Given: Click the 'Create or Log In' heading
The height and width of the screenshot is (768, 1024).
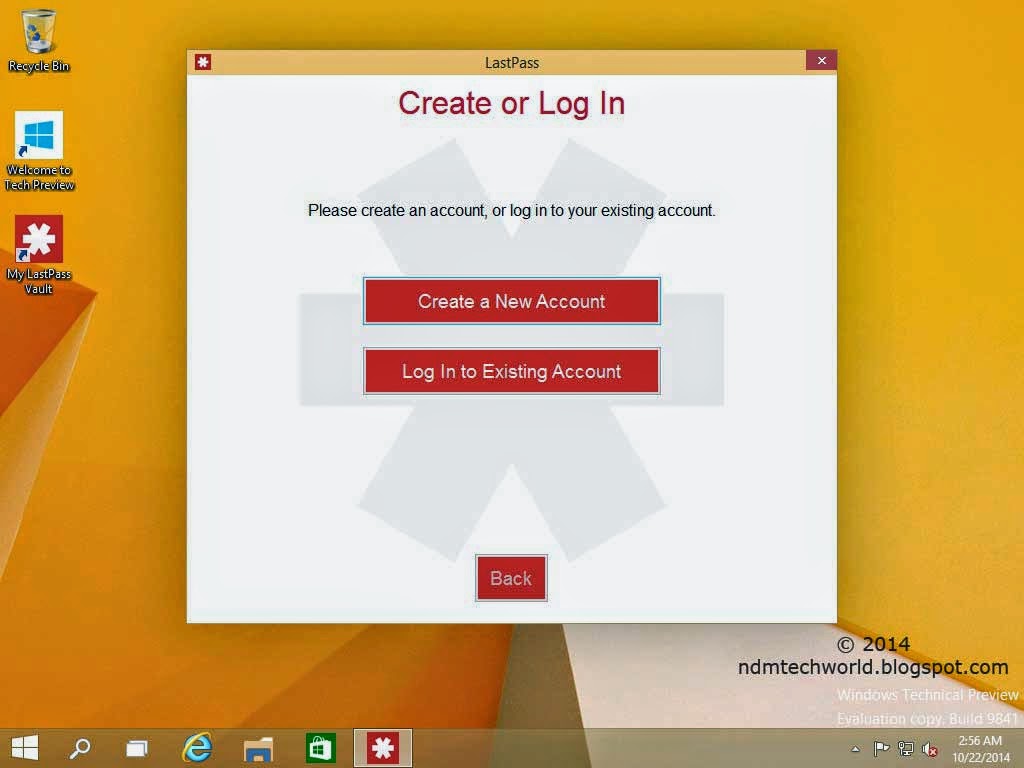Looking at the screenshot, I should coord(511,103).
